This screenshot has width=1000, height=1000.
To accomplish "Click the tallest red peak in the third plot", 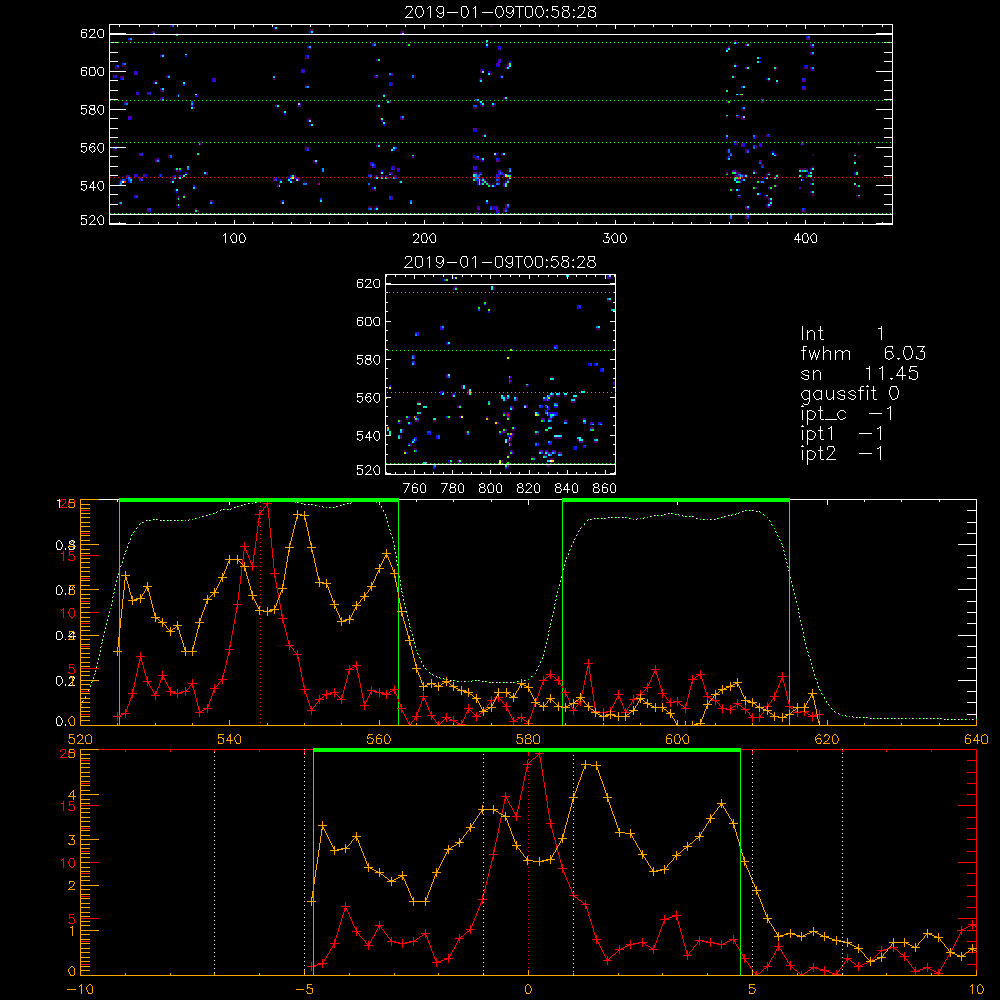I will [x=267, y=503].
